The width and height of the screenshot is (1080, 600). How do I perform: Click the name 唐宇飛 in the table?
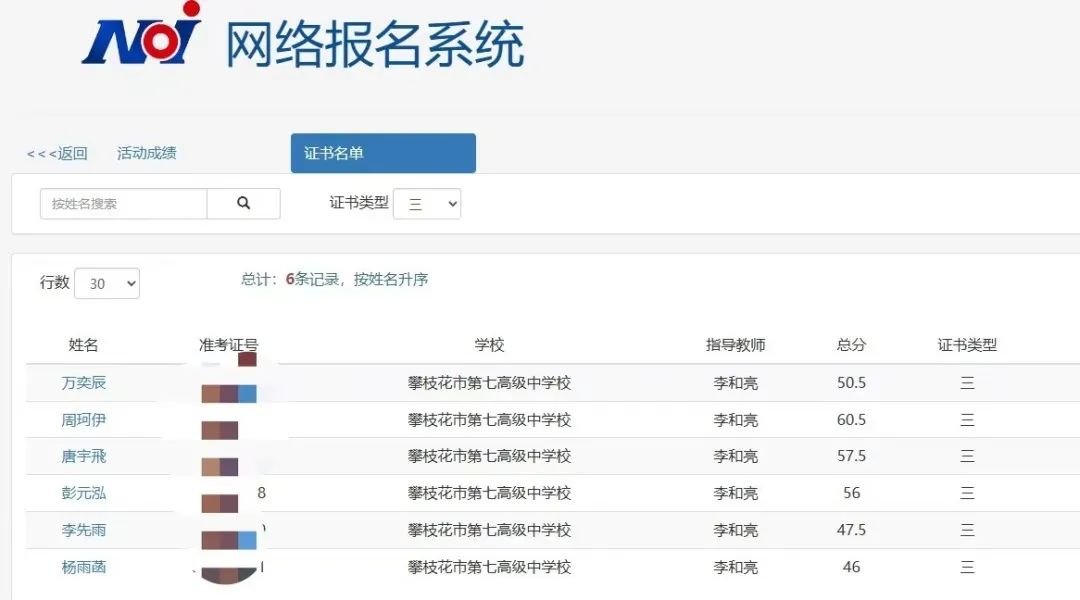84,456
